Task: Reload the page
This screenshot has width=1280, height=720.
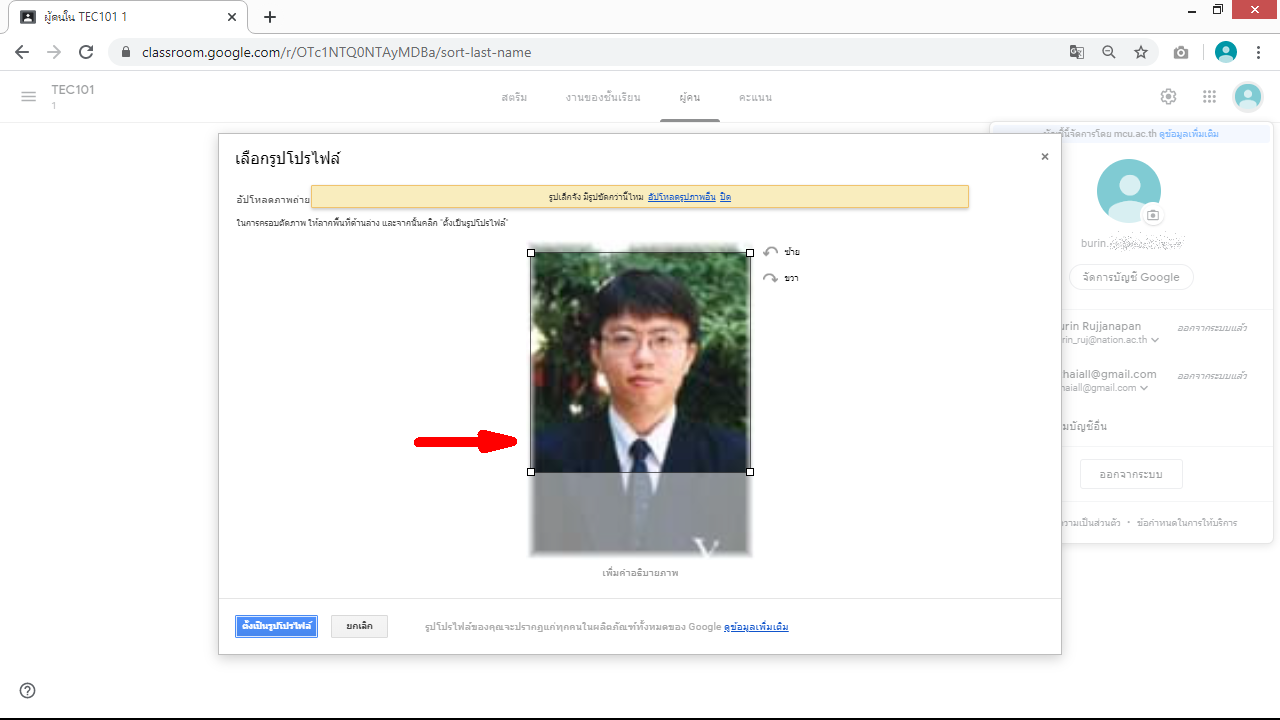Action: pos(86,52)
